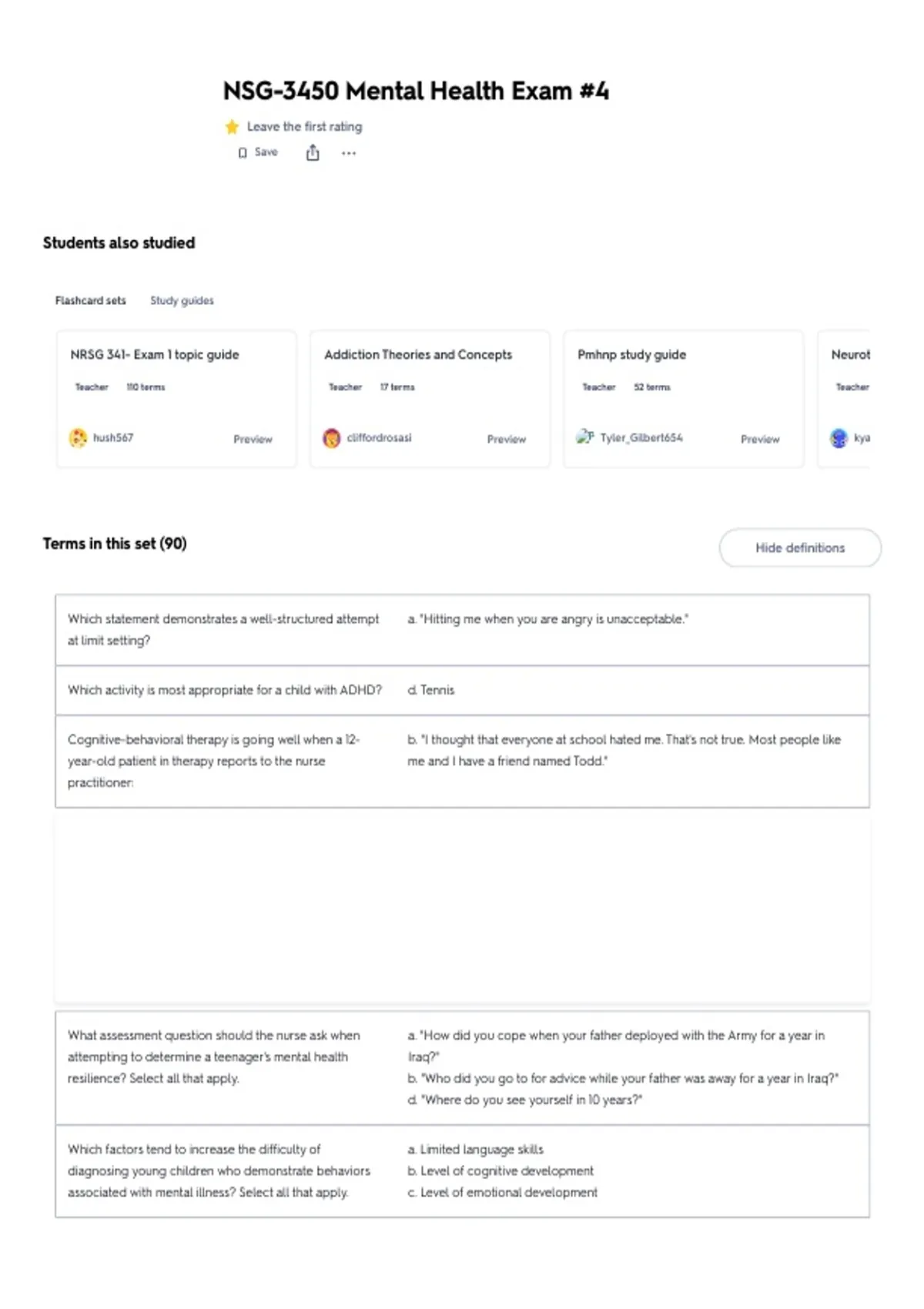Select the limit setting question term row

[x=462, y=630]
